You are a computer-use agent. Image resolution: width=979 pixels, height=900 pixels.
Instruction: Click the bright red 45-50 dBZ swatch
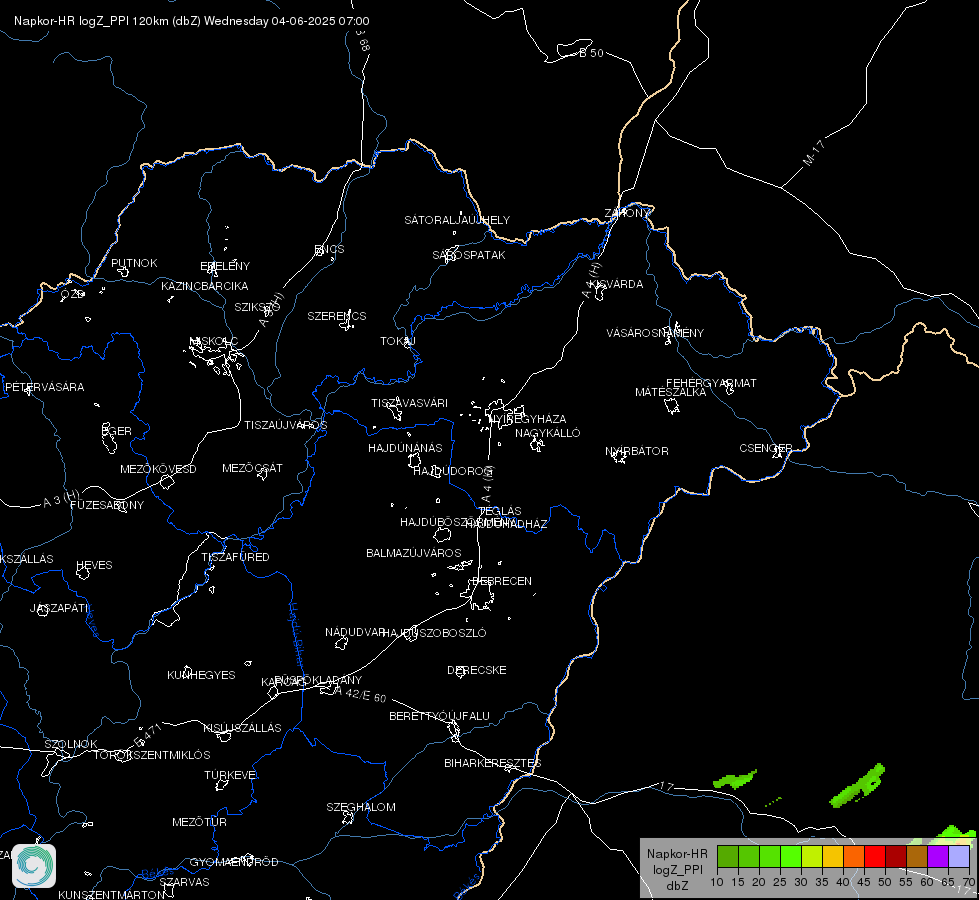coord(875,857)
